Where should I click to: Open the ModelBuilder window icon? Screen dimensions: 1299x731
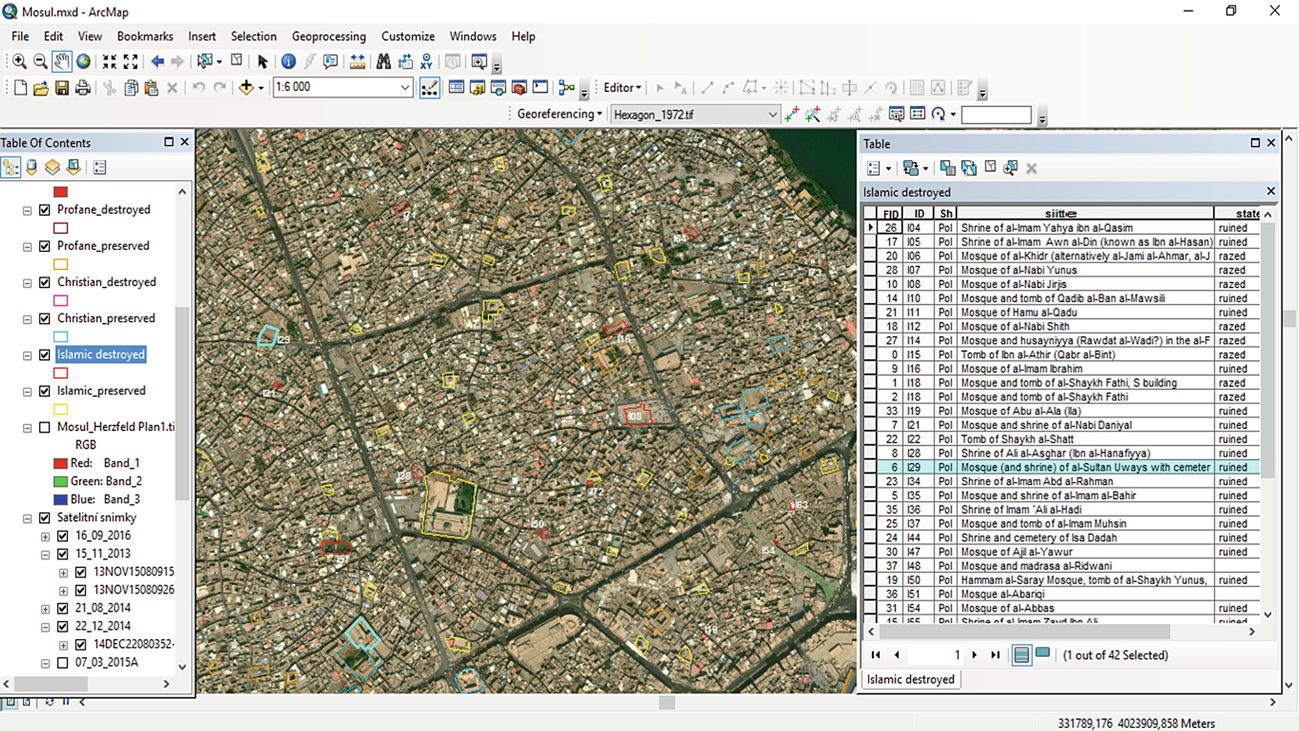point(567,88)
